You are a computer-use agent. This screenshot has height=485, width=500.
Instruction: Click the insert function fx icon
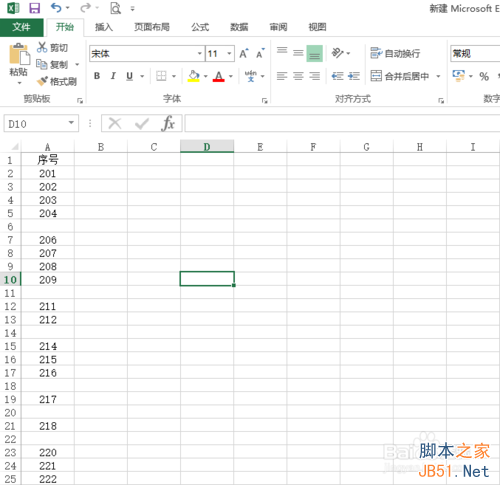coord(168,124)
